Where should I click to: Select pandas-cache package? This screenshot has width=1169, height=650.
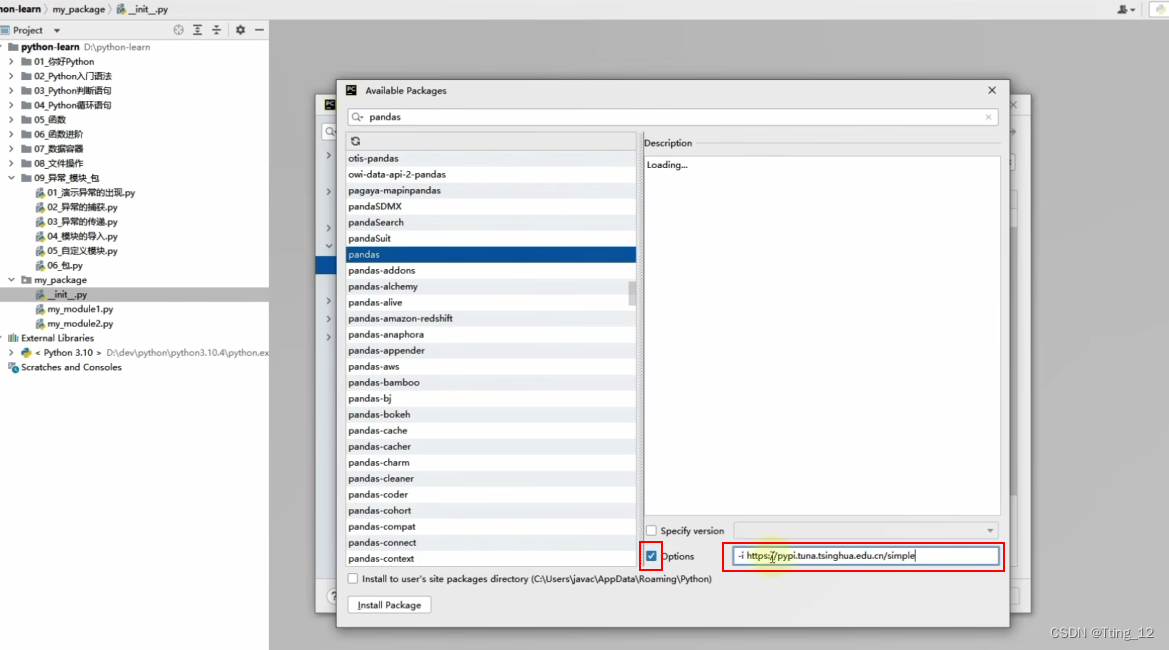[491, 431]
